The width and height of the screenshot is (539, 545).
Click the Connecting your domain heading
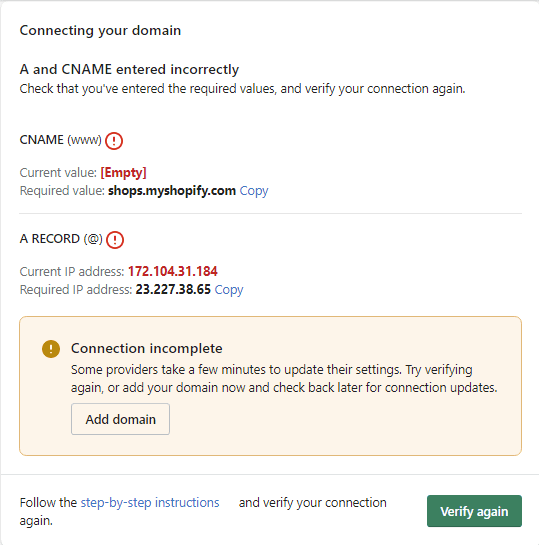pyautogui.click(x=100, y=31)
